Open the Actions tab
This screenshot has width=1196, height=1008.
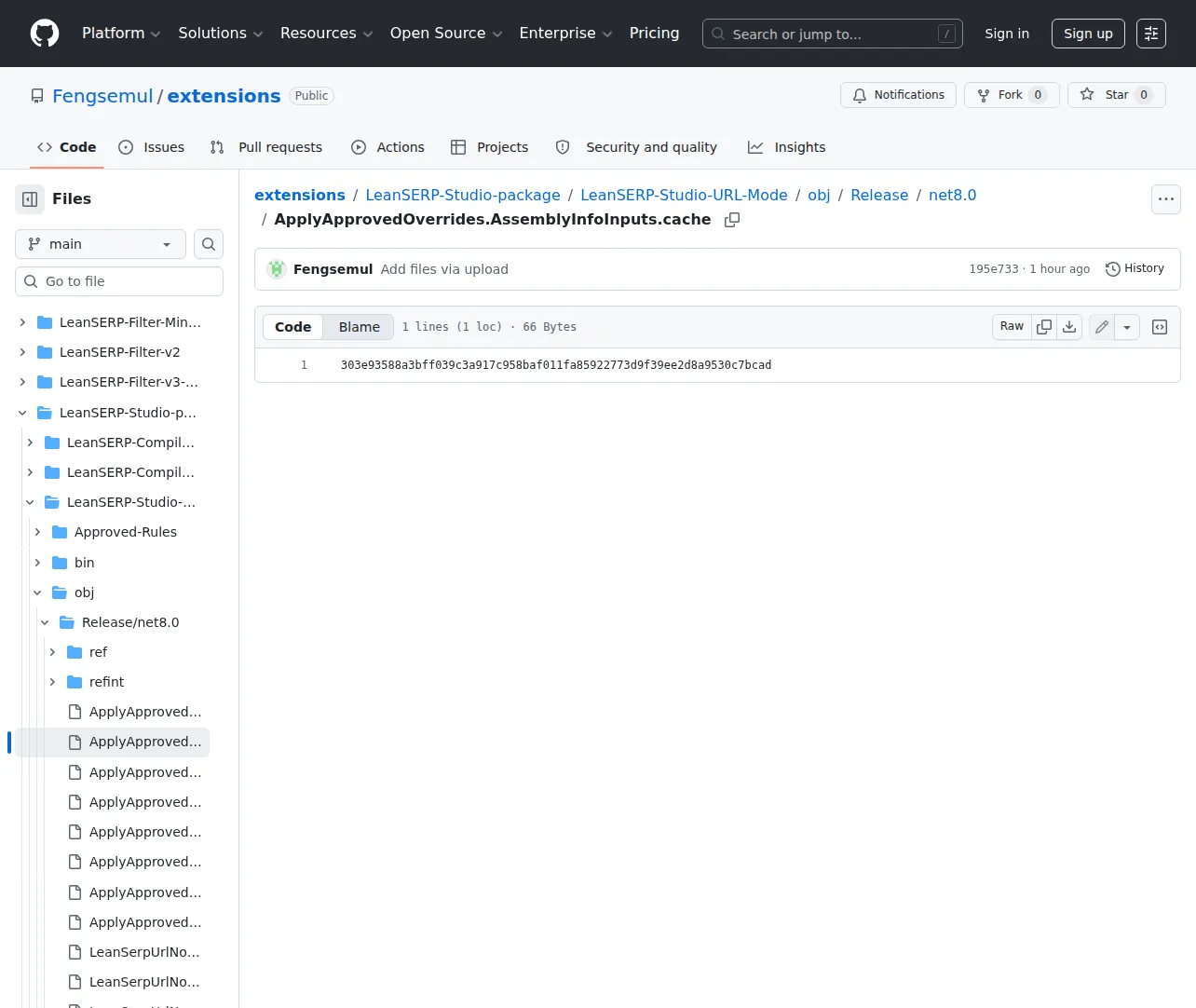tap(387, 147)
